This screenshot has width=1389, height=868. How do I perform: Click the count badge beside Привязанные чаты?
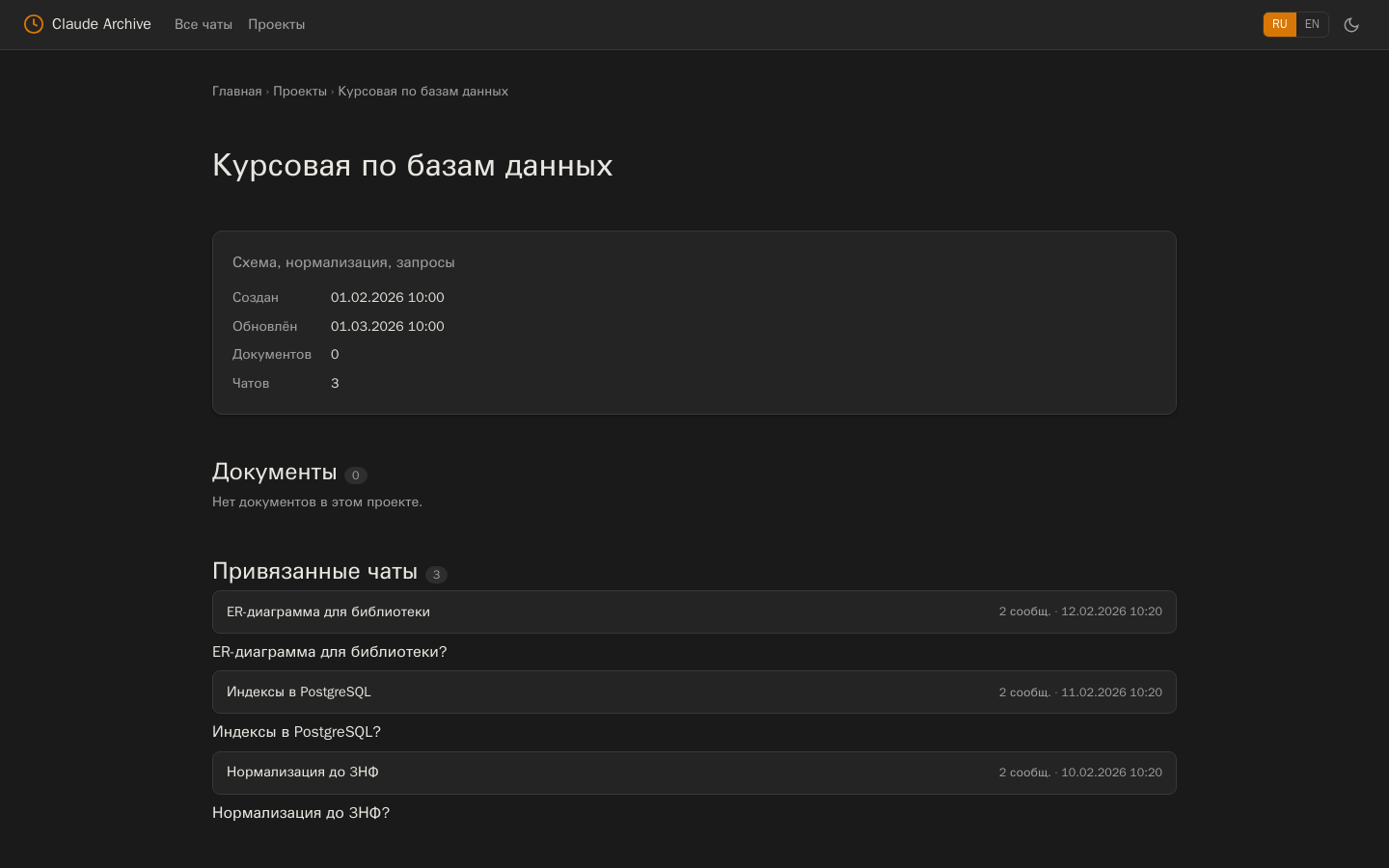click(x=436, y=574)
